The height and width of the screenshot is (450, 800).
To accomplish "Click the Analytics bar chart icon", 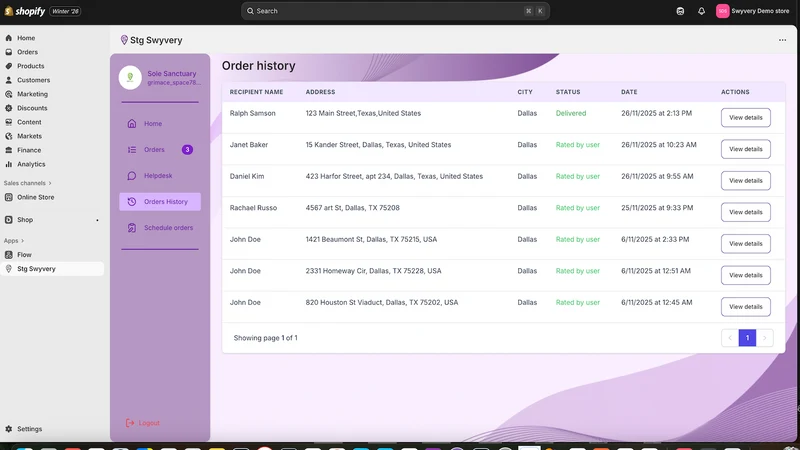I will click(9, 164).
